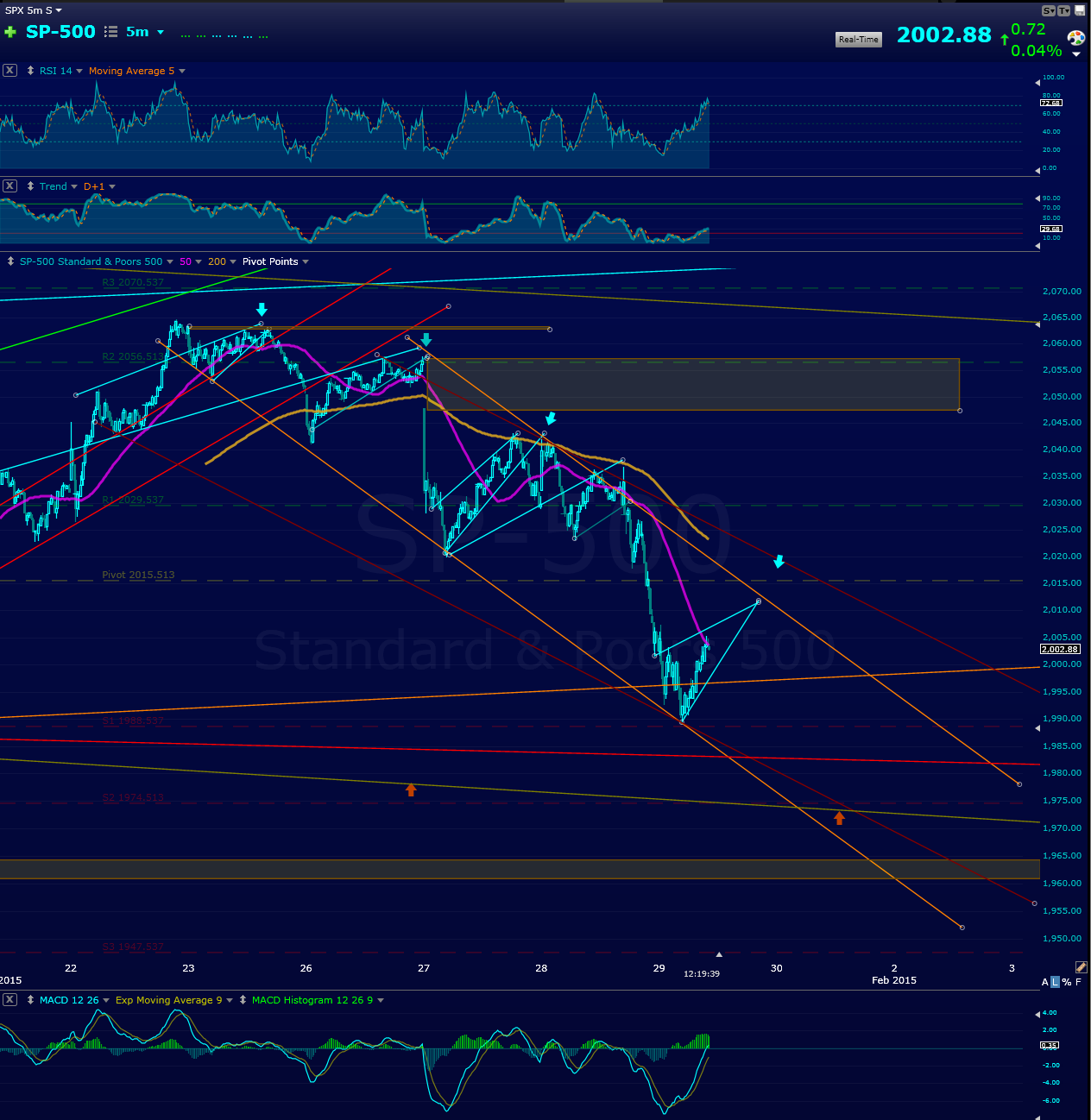This screenshot has width=1091, height=1120.
Task: Click the SP-500 symbol title
Action: point(60,32)
